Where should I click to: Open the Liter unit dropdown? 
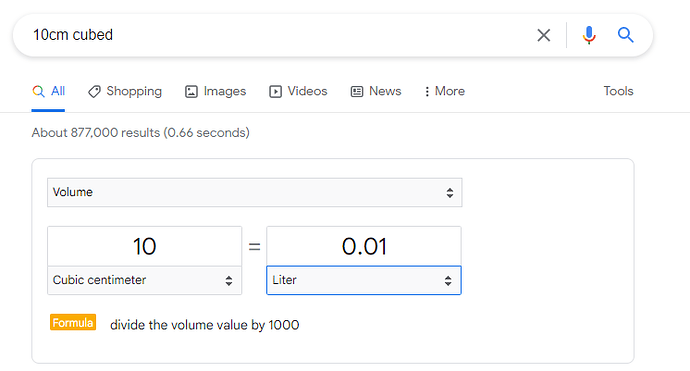(x=364, y=280)
